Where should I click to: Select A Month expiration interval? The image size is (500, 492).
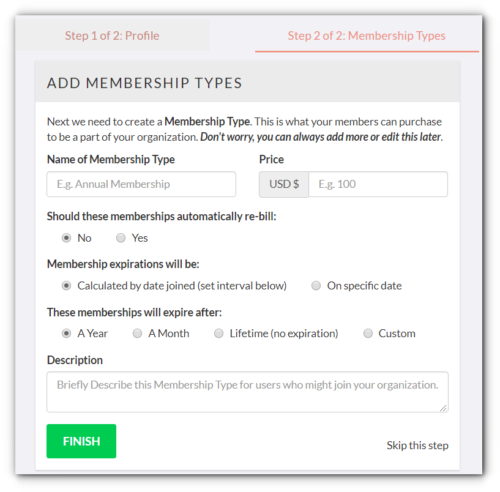coord(137,333)
